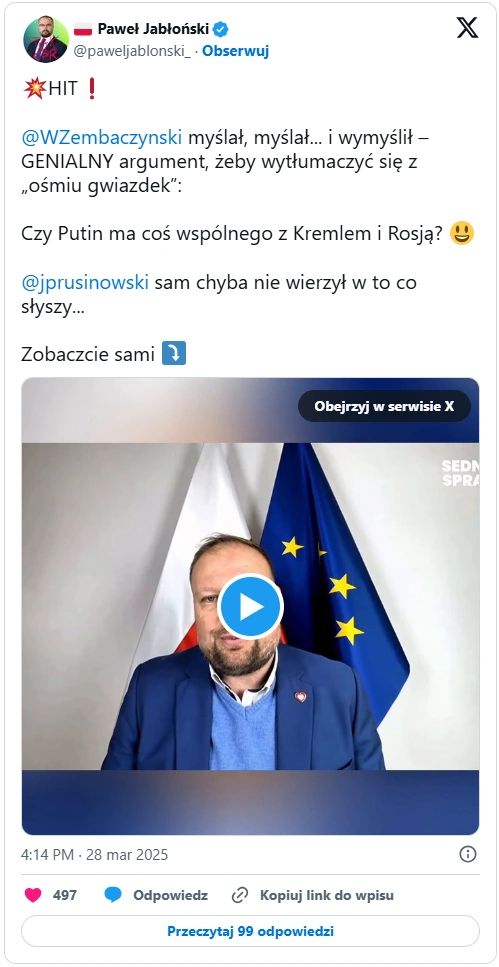Image resolution: width=499 pixels, height=967 pixels.
Task: Play the embedded video
Action: [x=250, y=606]
